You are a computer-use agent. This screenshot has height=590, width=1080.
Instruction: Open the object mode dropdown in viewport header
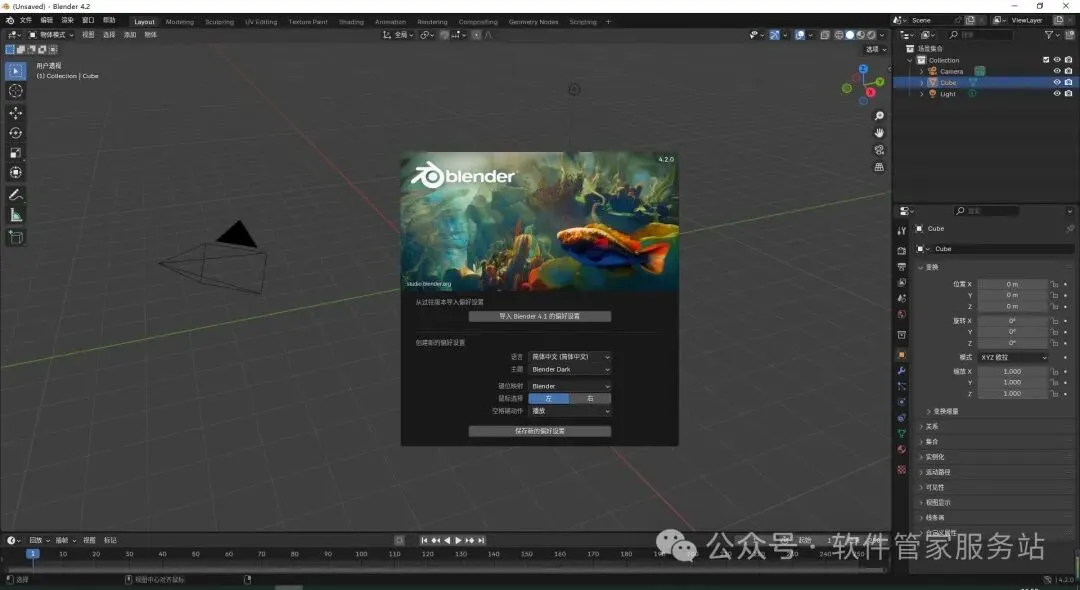[51, 34]
